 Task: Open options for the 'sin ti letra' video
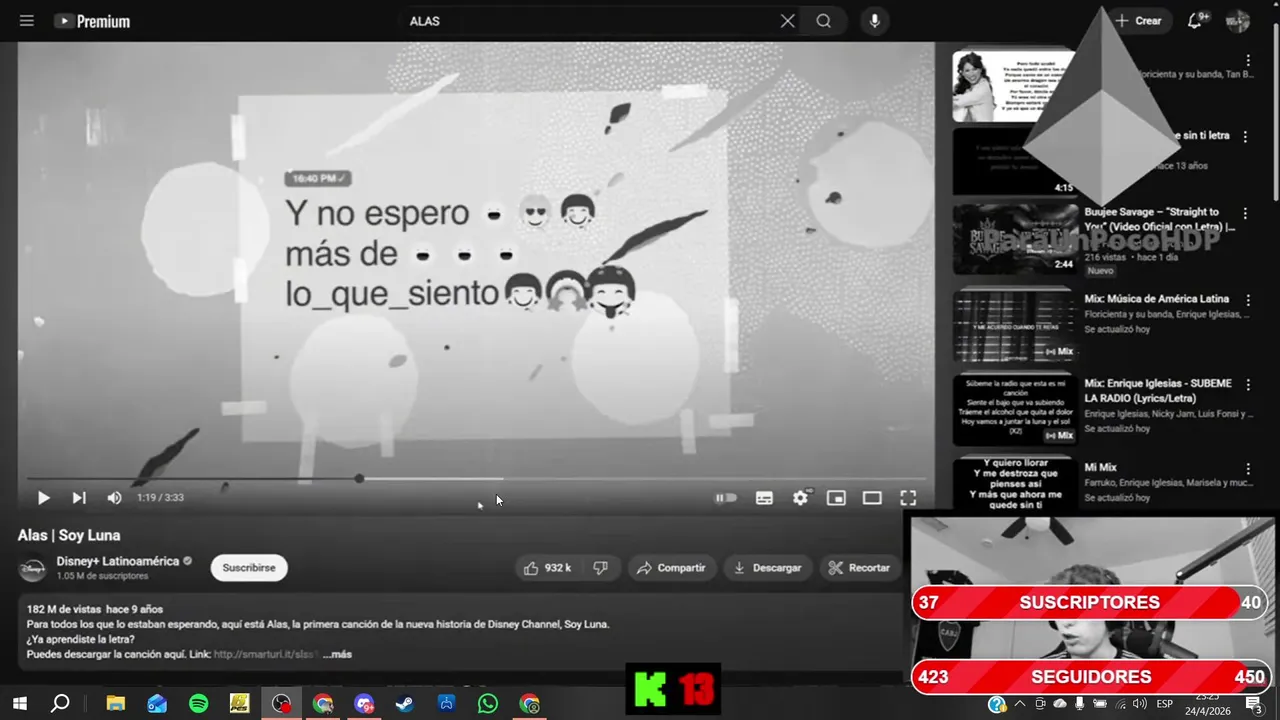point(1246,137)
